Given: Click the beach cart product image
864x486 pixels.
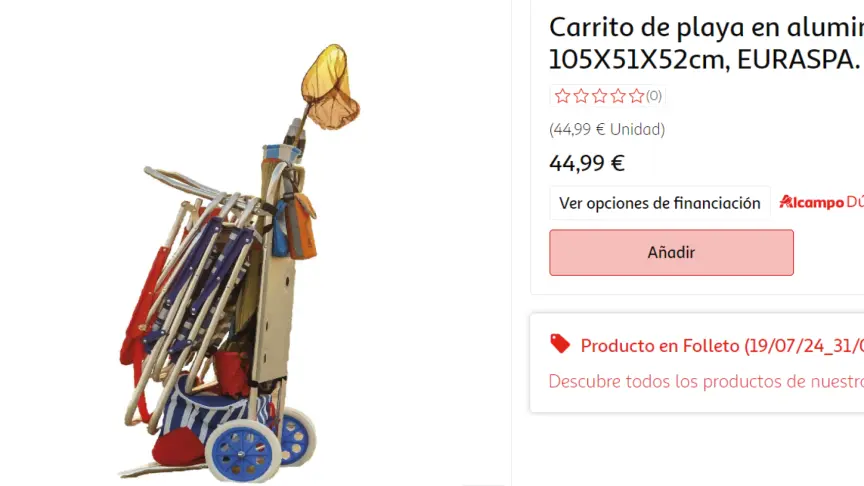Looking at the screenshot, I should pyautogui.click(x=239, y=261).
